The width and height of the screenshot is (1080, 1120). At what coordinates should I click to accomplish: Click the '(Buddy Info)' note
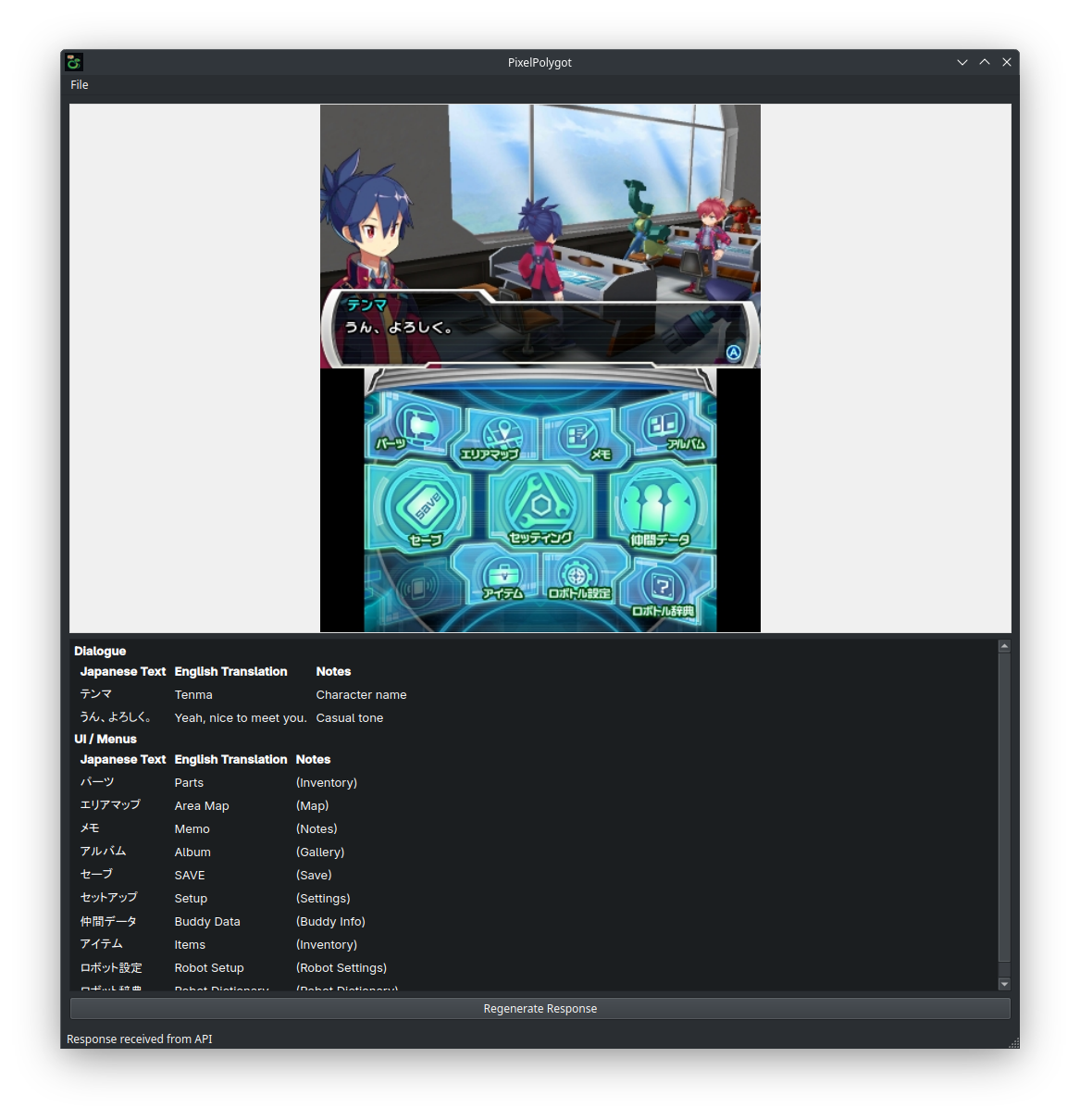point(330,922)
